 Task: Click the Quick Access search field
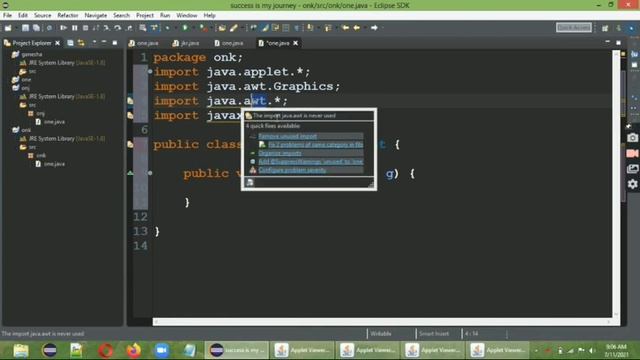point(573,27)
